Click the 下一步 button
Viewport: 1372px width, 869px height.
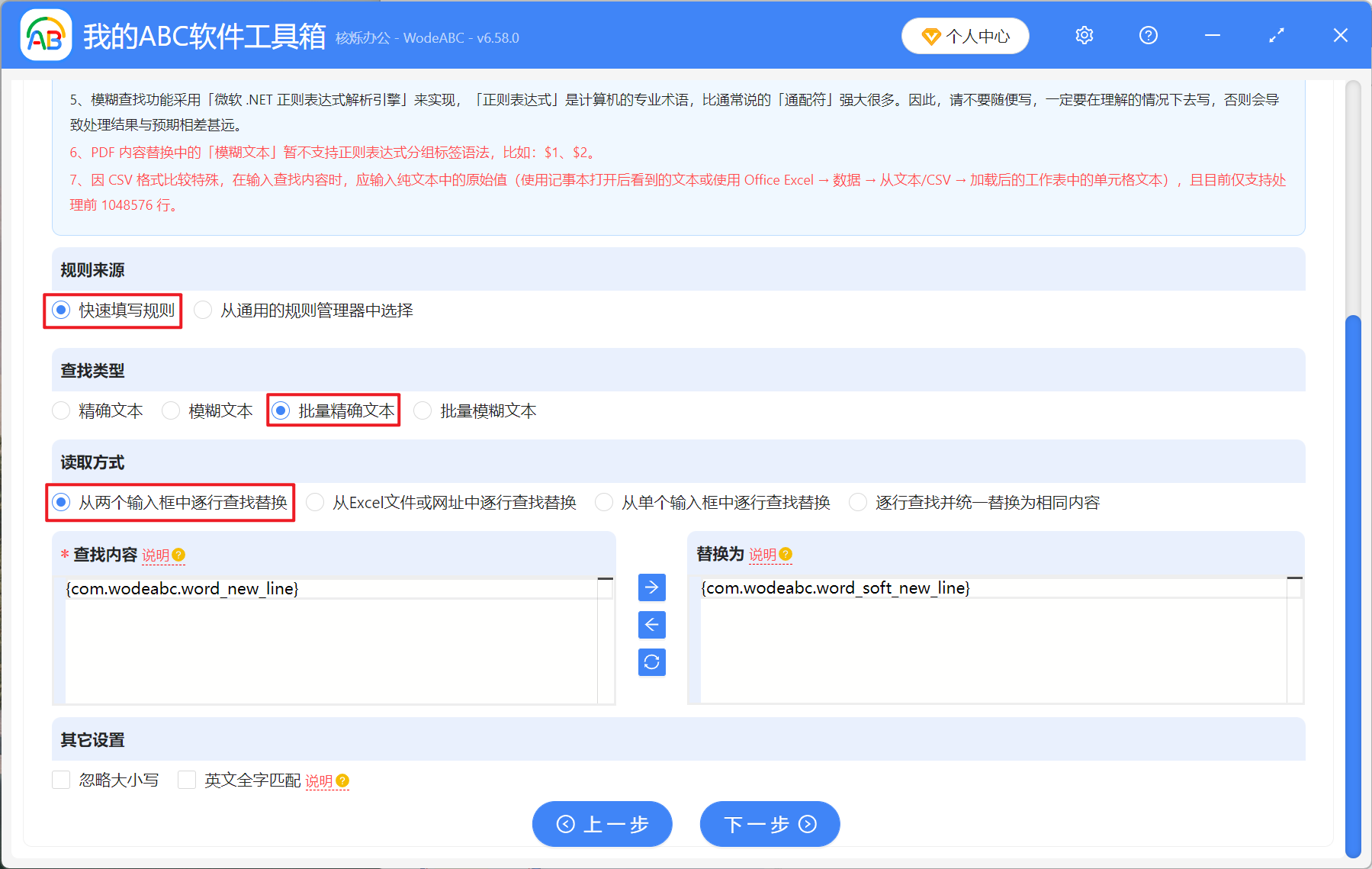pos(769,824)
